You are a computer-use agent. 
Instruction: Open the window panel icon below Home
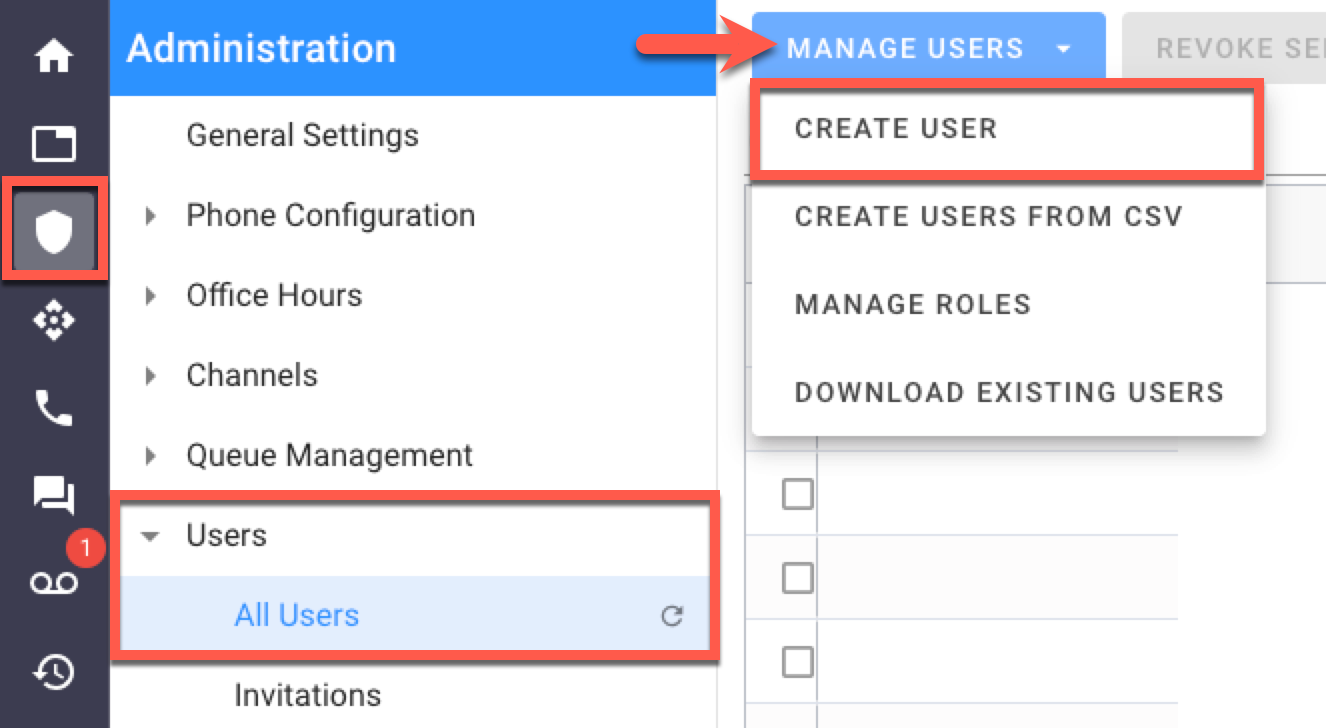click(x=54, y=144)
